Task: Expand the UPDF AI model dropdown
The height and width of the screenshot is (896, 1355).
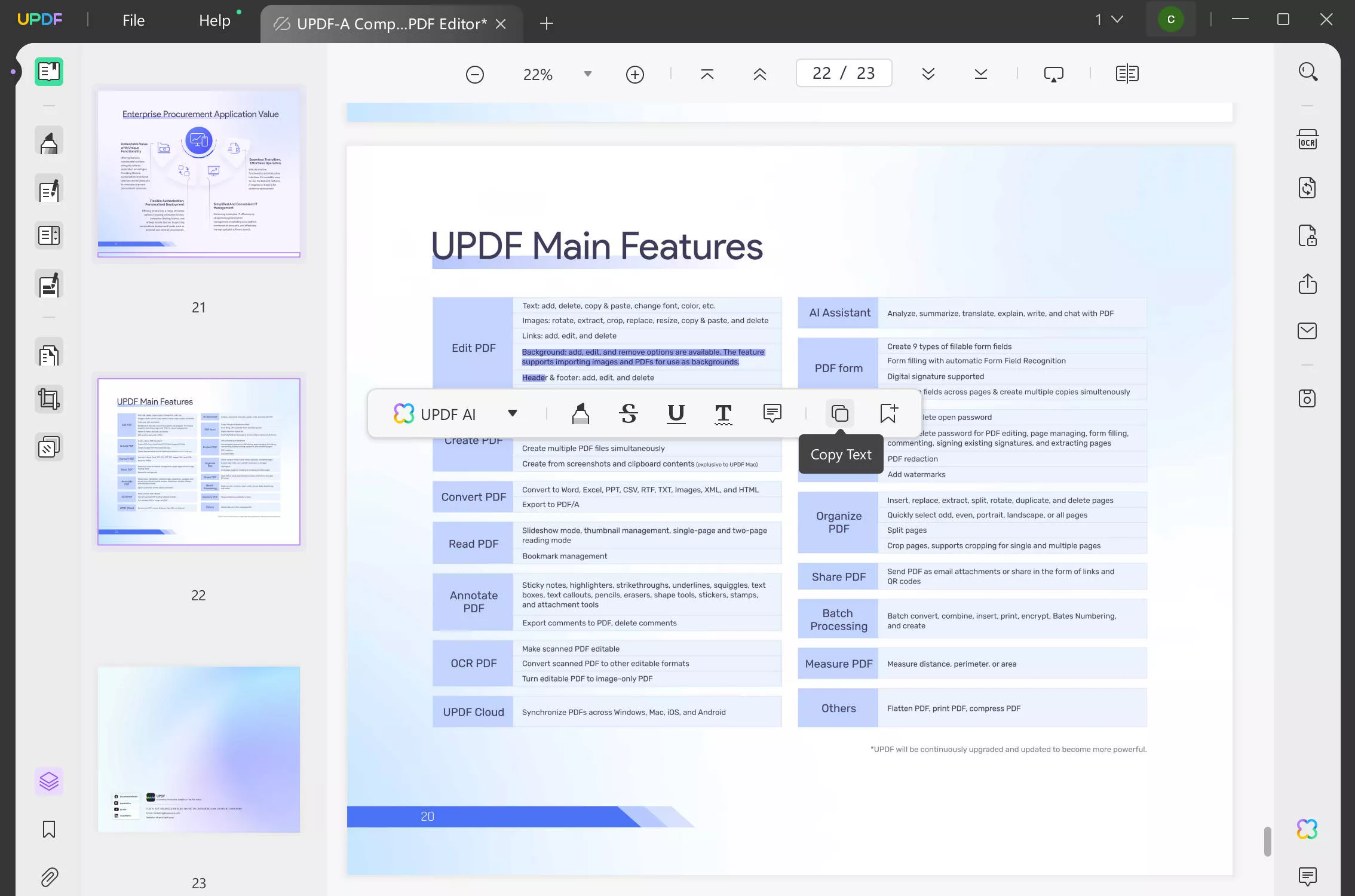Action: 511,413
